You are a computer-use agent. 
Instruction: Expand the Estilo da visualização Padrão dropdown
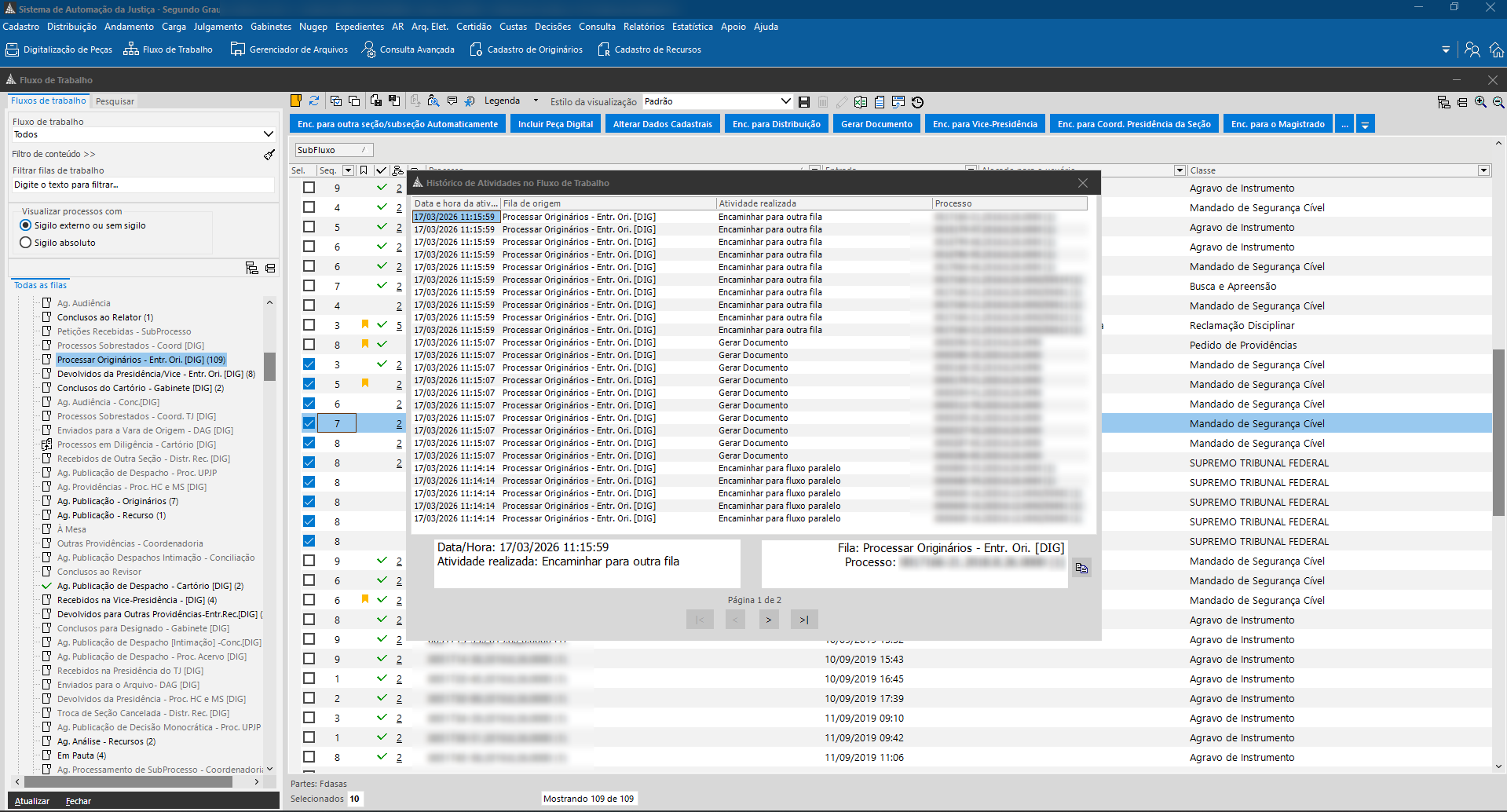(785, 101)
